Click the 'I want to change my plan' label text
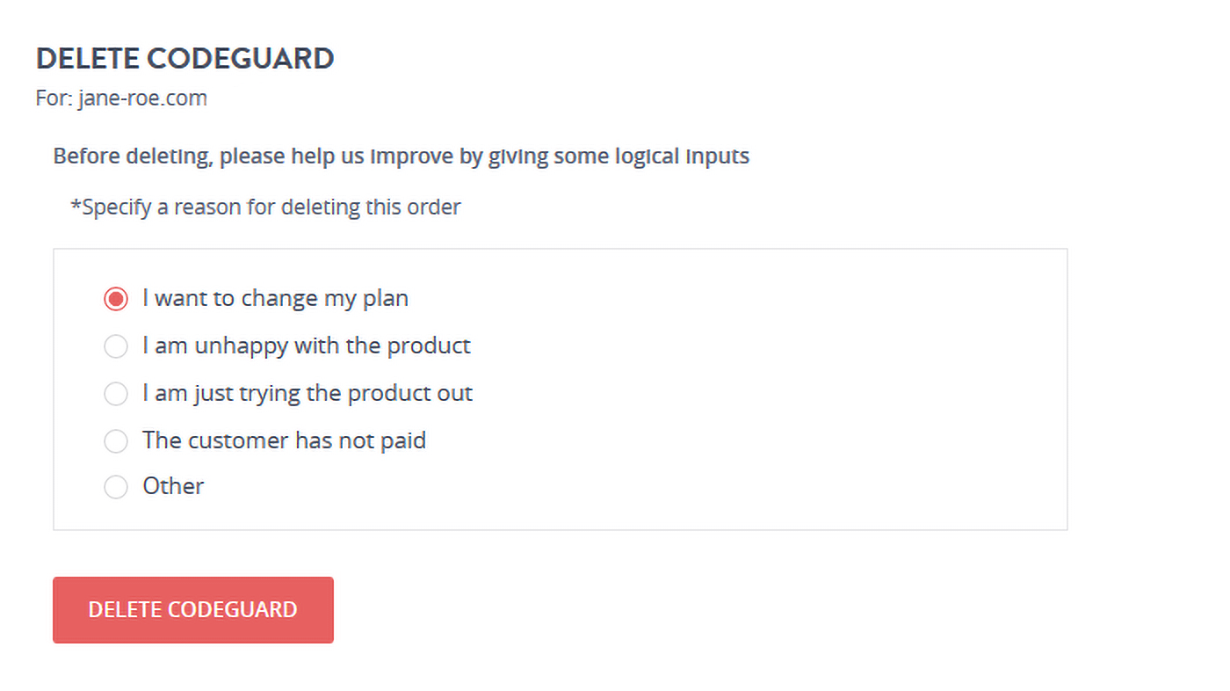This screenshot has width=1230, height=691. pos(275,299)
